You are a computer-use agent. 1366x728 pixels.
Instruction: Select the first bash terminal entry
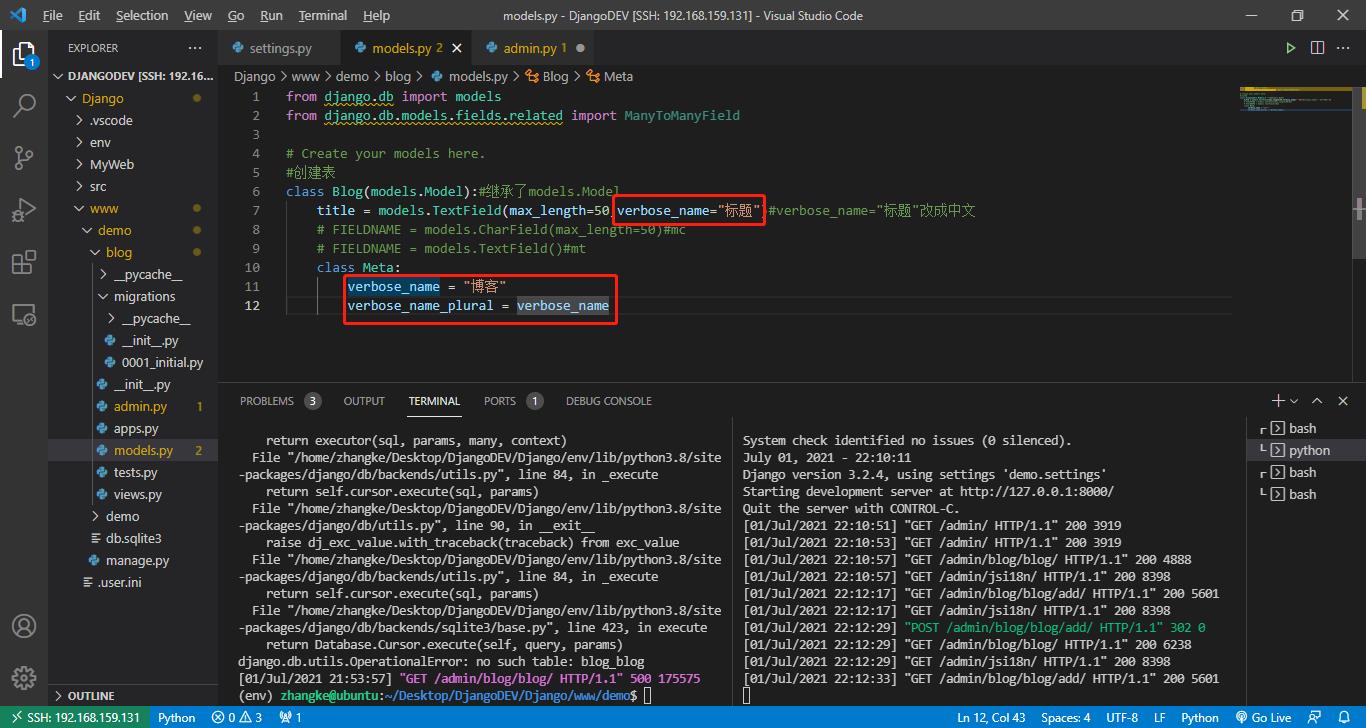[x=1308, y=428]
